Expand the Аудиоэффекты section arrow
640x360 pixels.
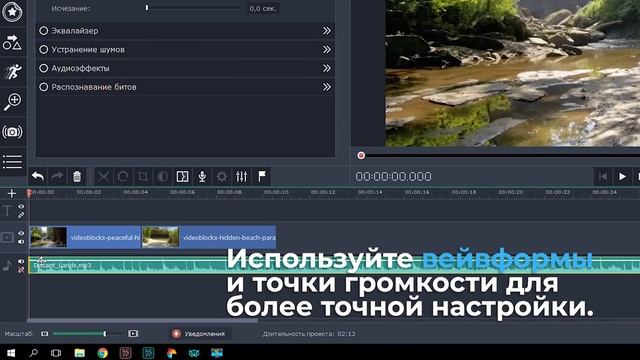pos(327,68)
